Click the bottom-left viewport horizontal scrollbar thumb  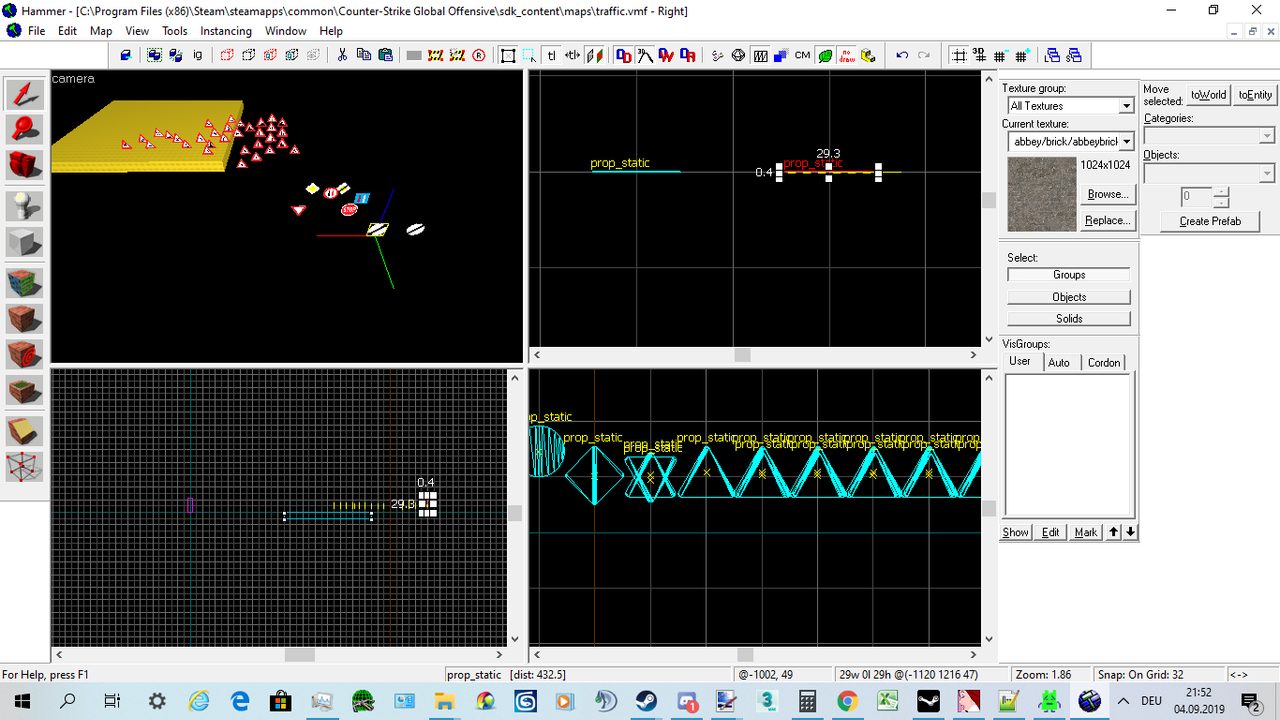pos(299,654)
